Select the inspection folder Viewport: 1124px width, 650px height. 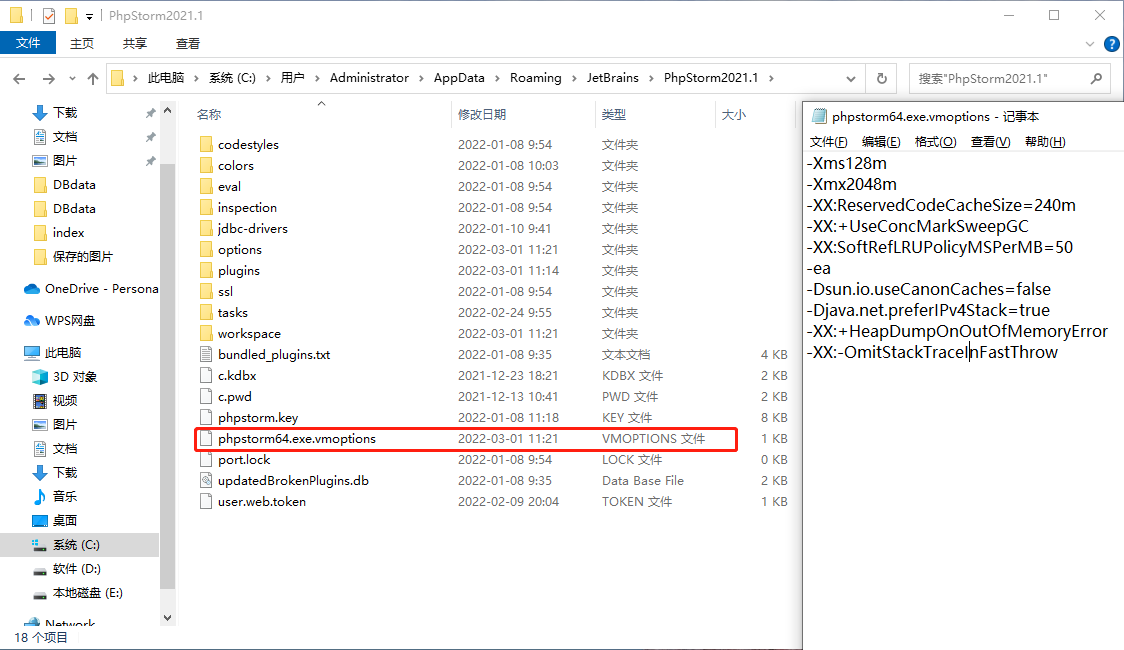[247, 208]
